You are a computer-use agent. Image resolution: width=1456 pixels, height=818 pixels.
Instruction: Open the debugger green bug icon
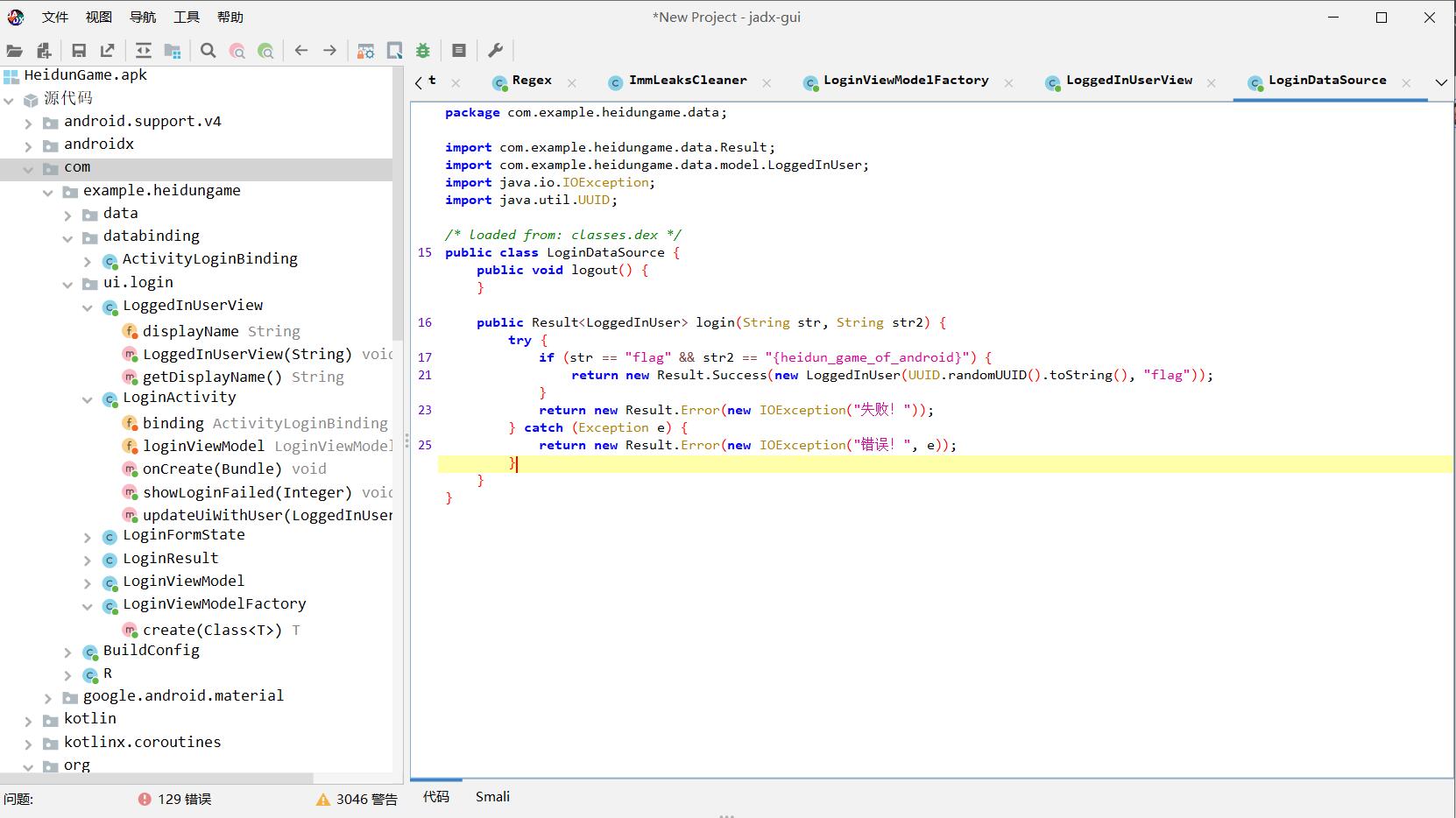tap(423, 51)
